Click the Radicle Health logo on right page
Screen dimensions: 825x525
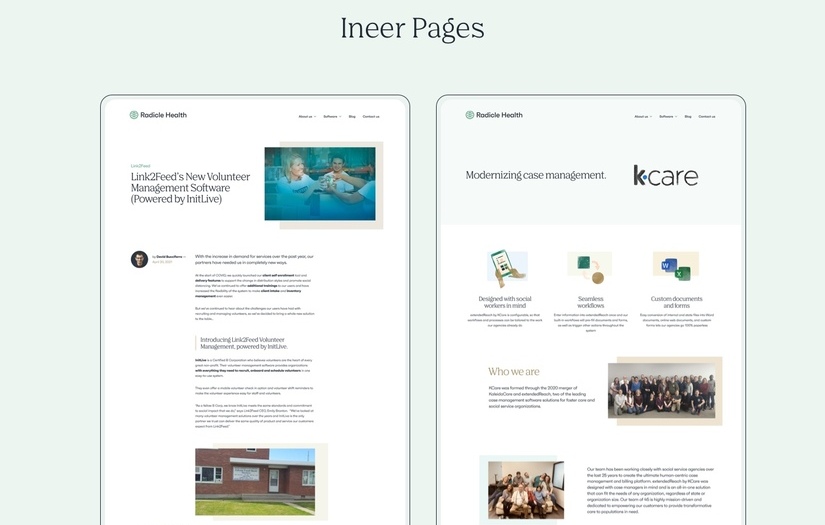(494, 115)
